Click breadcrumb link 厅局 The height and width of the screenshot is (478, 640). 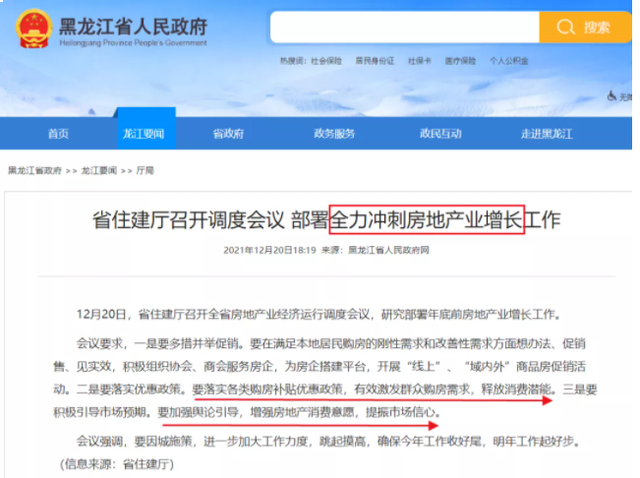click(x=145, y=170)
